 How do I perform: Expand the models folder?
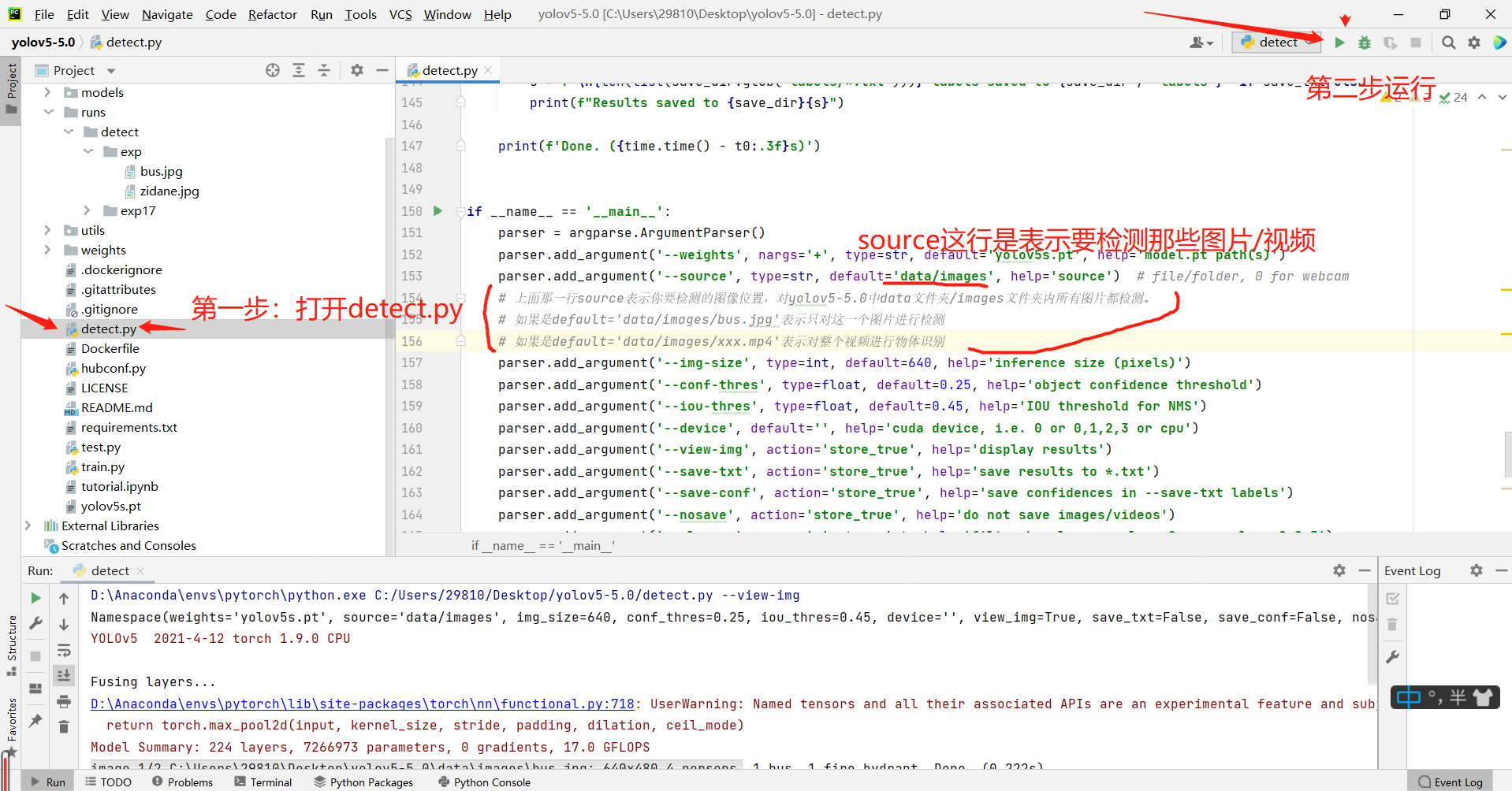[47, 92]
